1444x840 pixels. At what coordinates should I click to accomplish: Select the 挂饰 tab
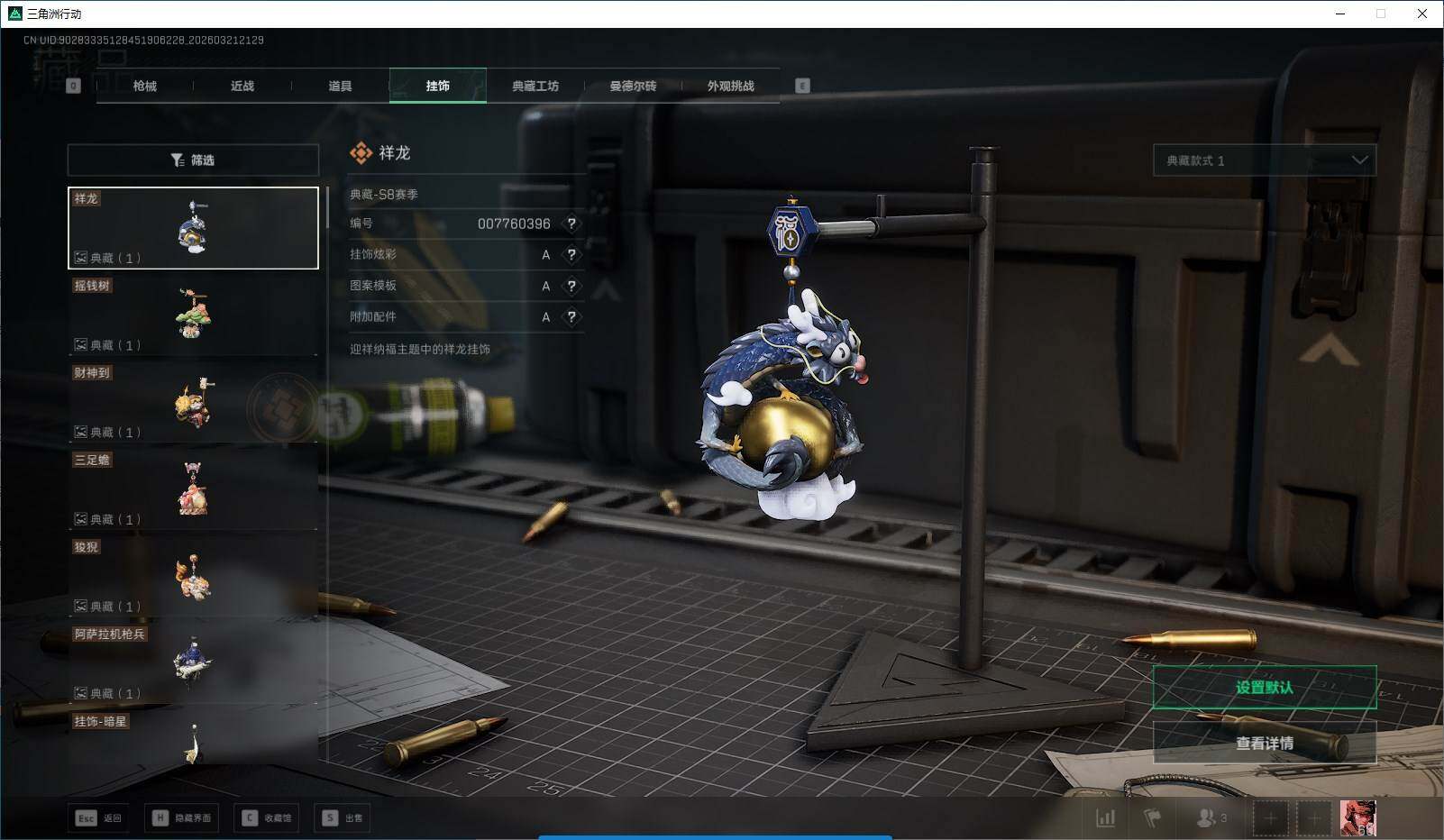click(x=438, y=86)
